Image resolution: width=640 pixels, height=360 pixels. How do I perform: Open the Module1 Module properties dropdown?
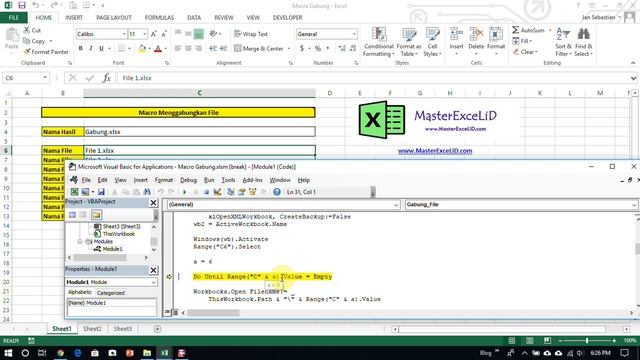point(153,282)
